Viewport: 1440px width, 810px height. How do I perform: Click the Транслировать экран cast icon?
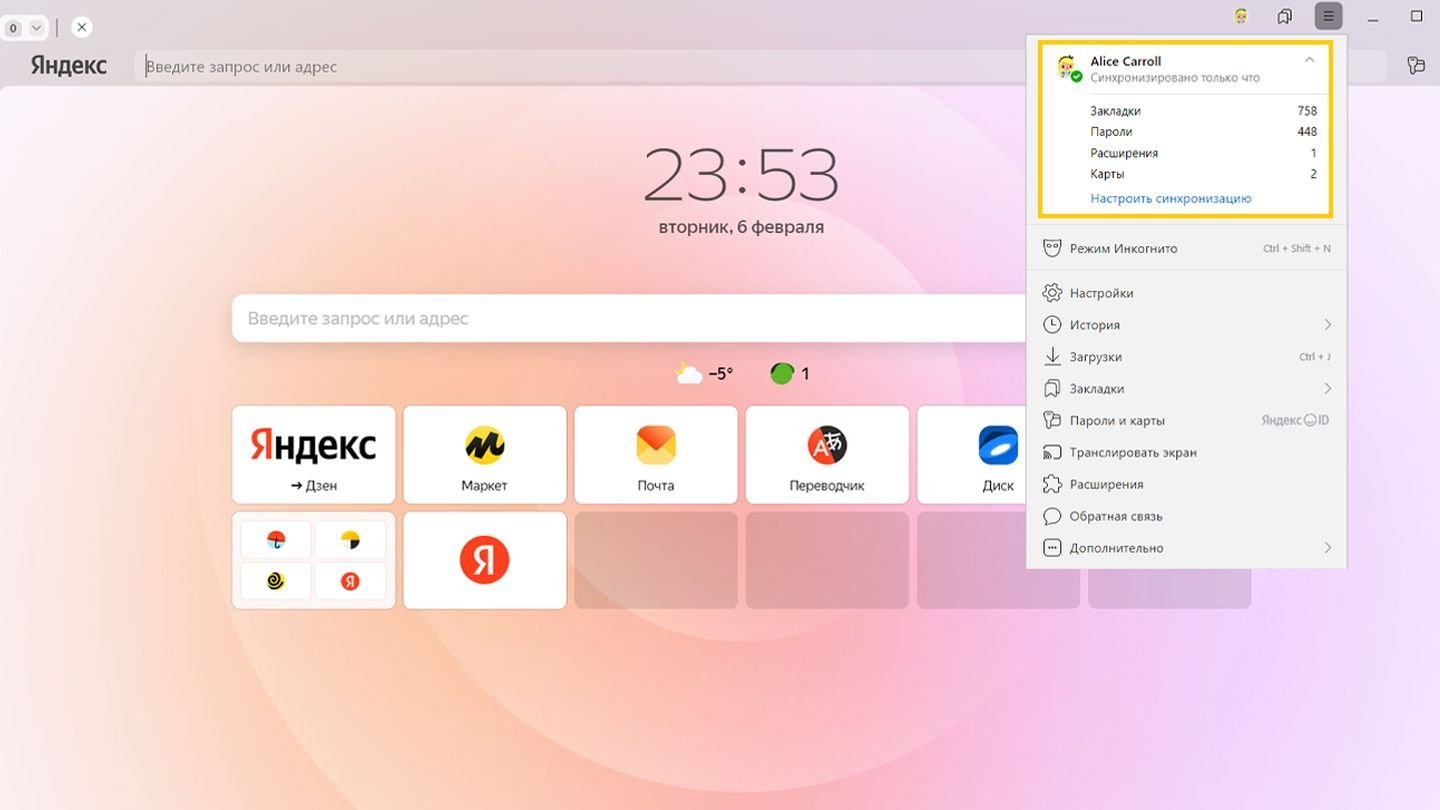coord(1052,452)
